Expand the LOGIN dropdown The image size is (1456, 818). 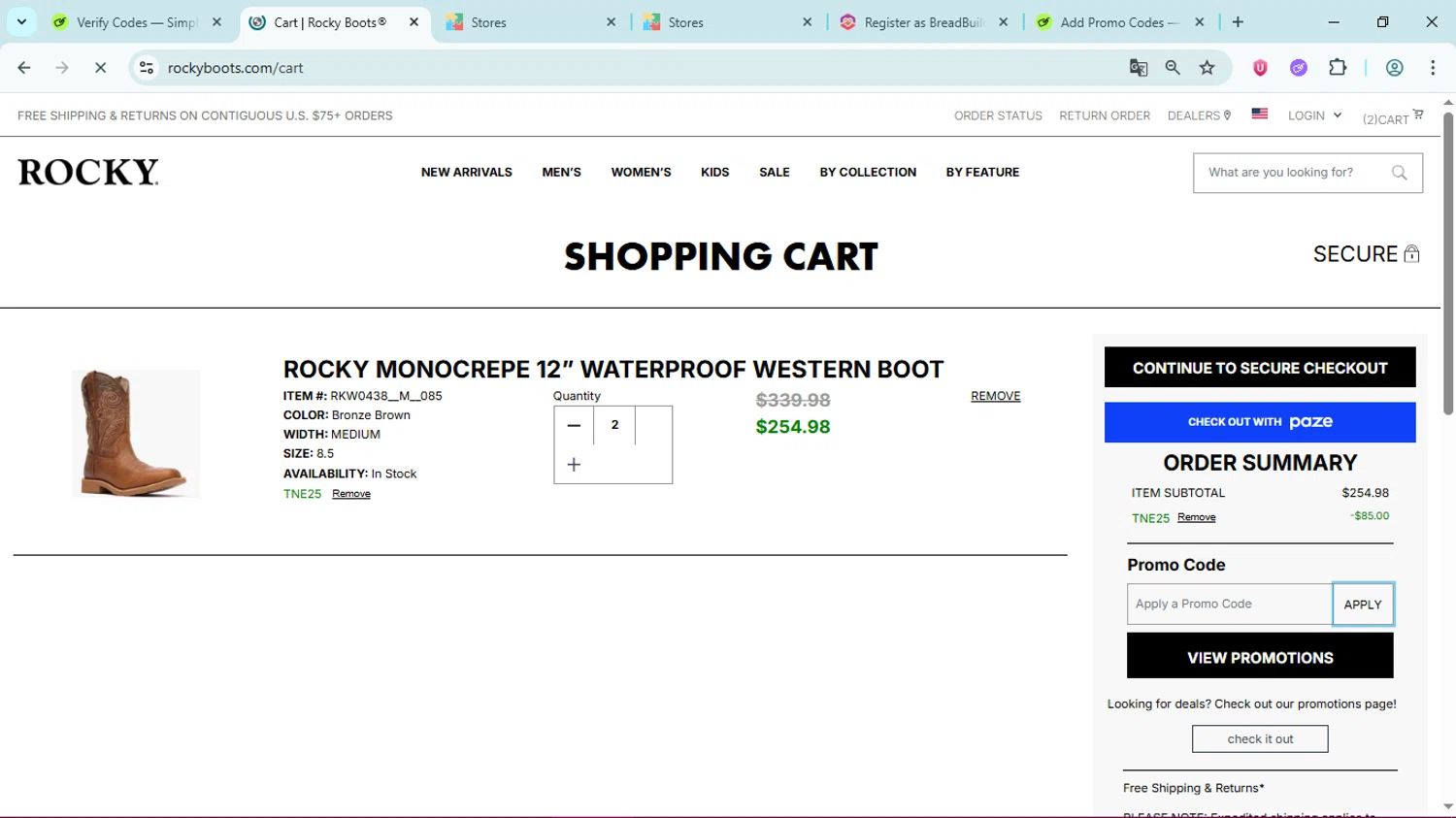coord(1314,115)
